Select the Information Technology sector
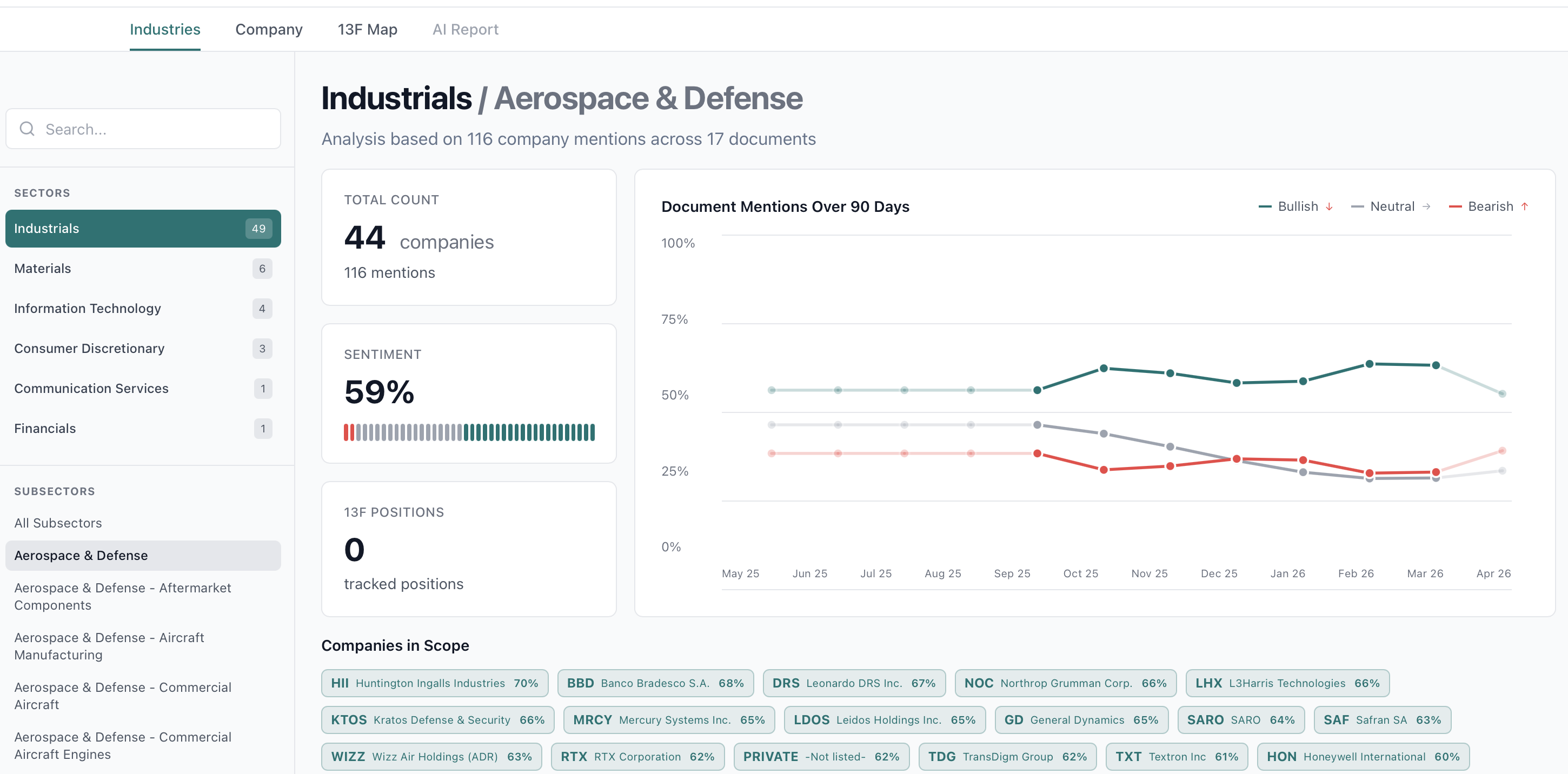1568x774 pixels. coord(143,309)
